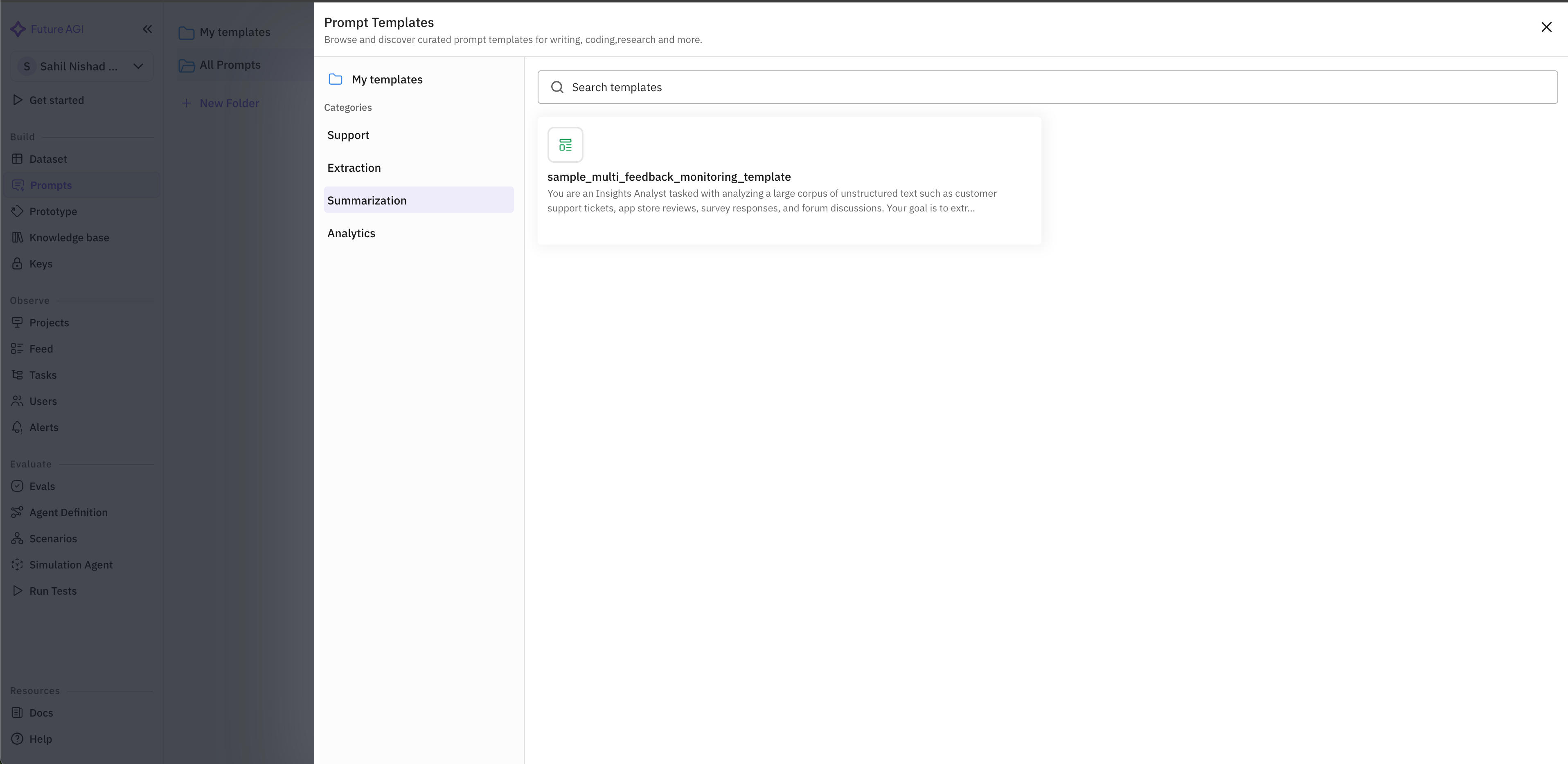Select the Summarization category

367,201
